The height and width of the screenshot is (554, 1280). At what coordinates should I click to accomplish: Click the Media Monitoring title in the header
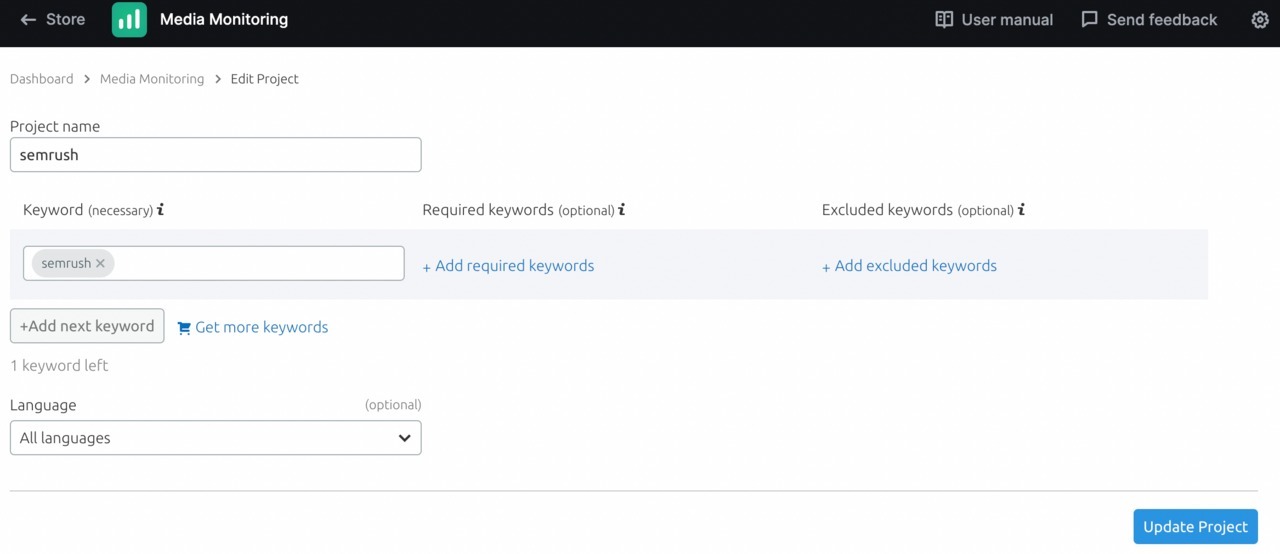224,19
